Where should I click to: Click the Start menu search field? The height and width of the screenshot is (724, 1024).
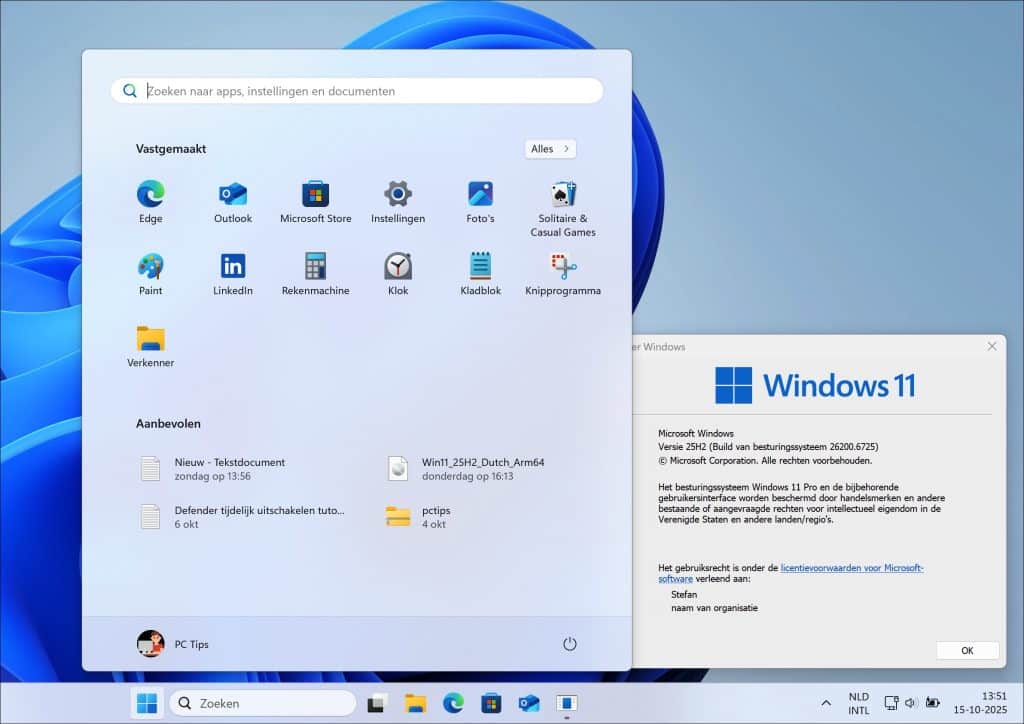[370, 91]
